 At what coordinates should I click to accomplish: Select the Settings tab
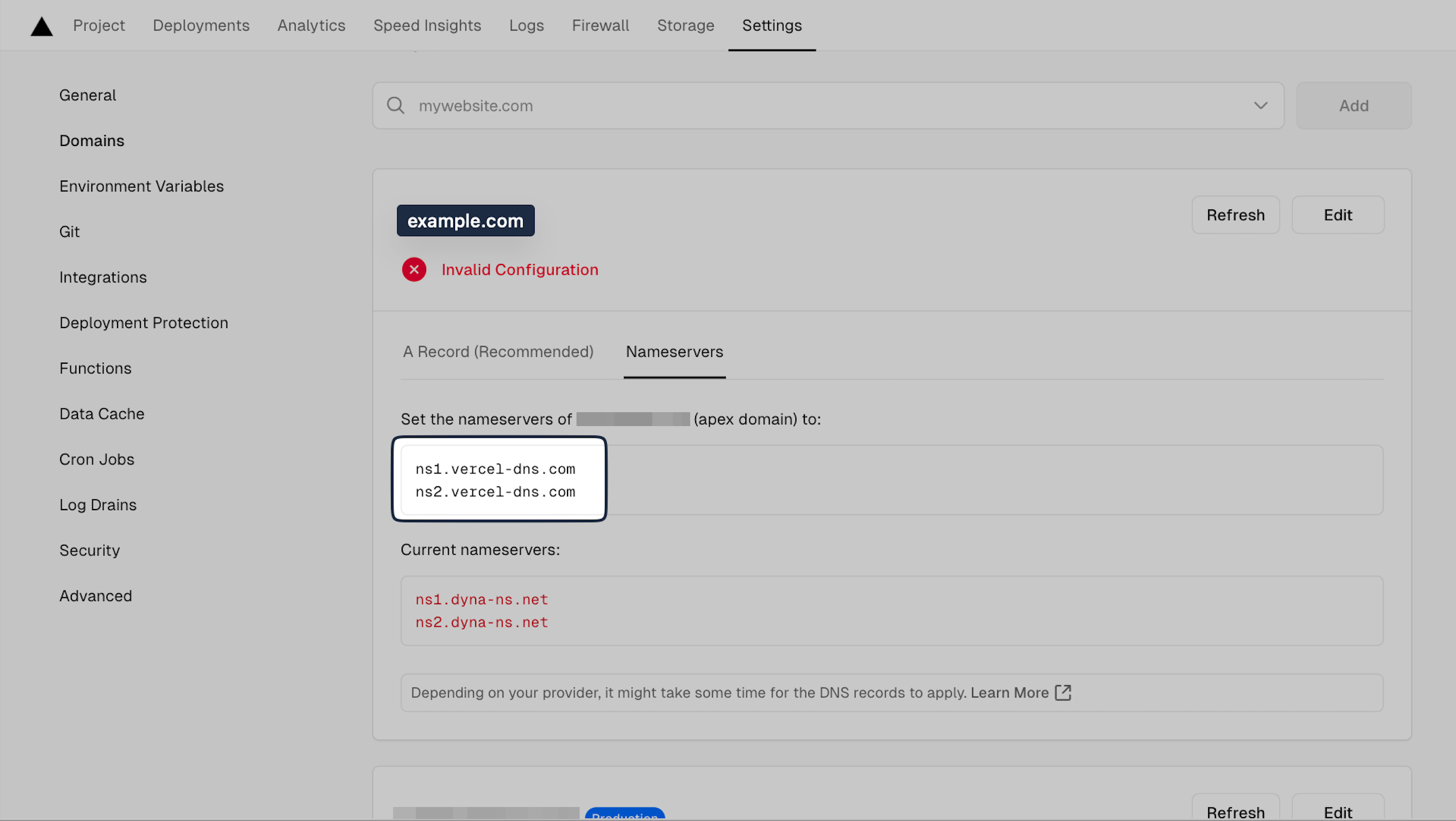771,26
